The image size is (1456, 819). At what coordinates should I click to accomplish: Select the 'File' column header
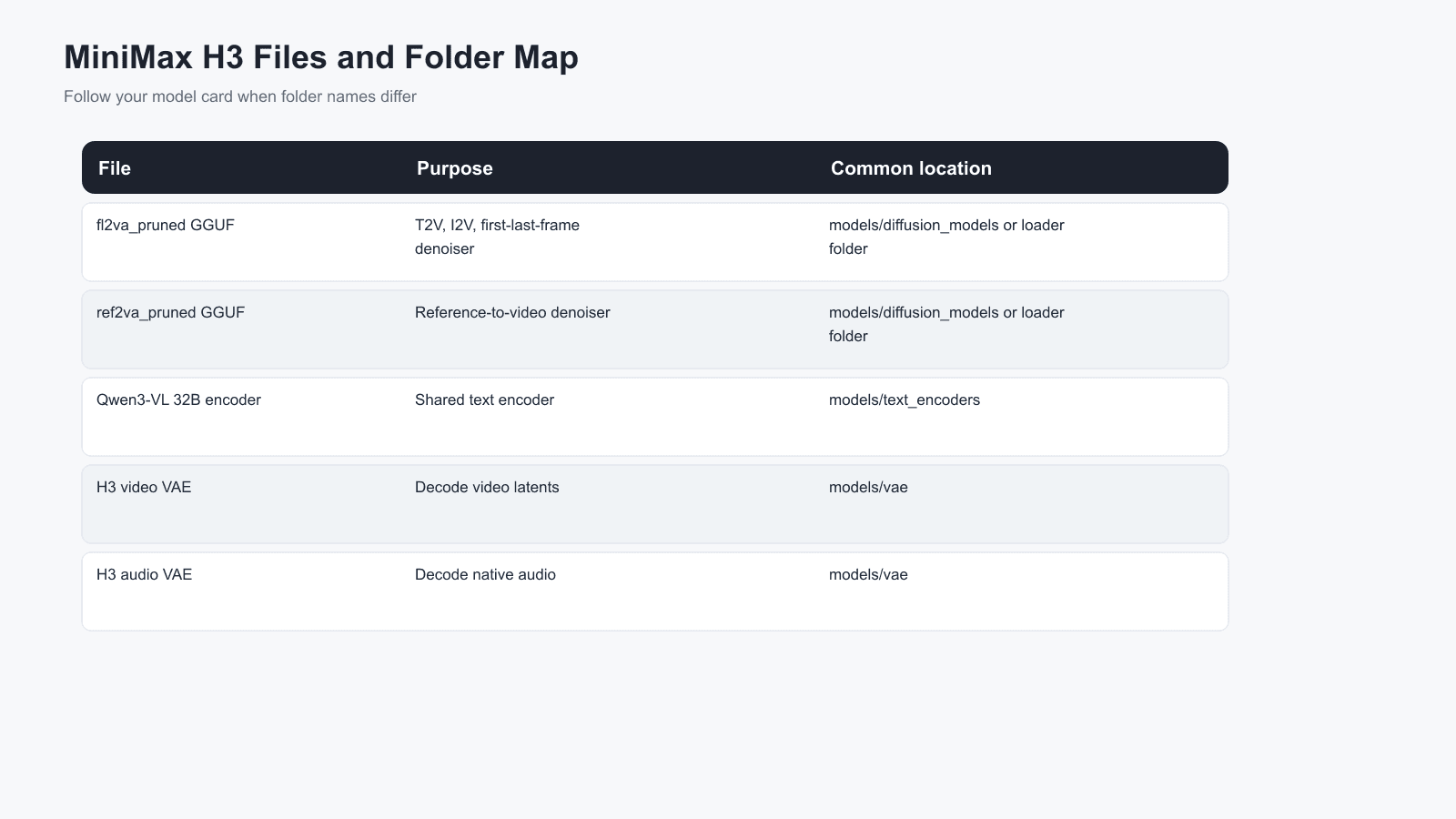click(115, 168)
